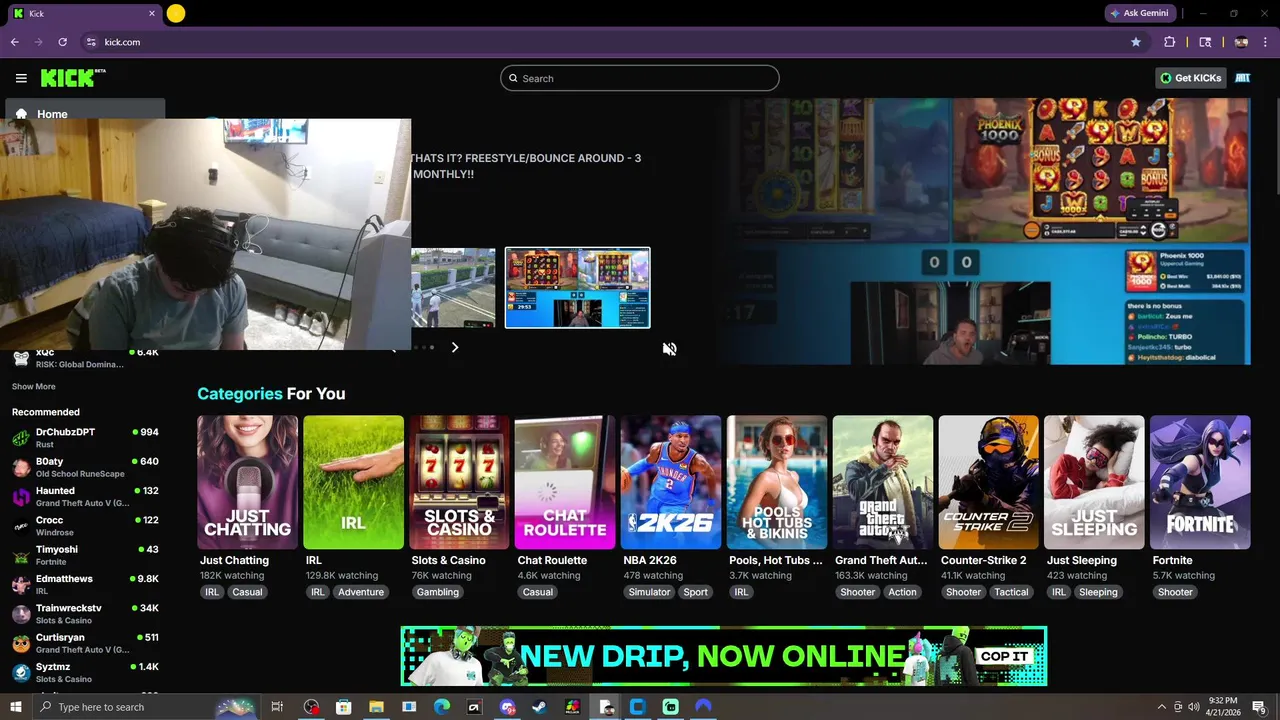
Task: Click Get KICKs button
Action: (1190, 78)
